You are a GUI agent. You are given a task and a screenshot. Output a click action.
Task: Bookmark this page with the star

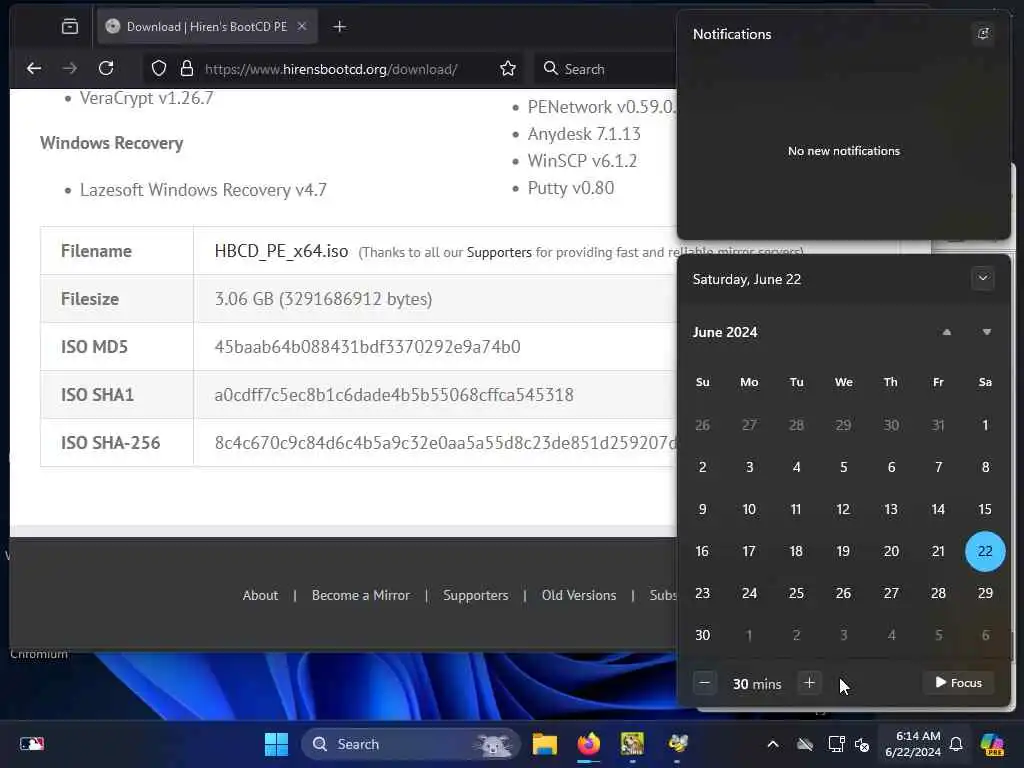pyautogui.click(x=508, y=69)
